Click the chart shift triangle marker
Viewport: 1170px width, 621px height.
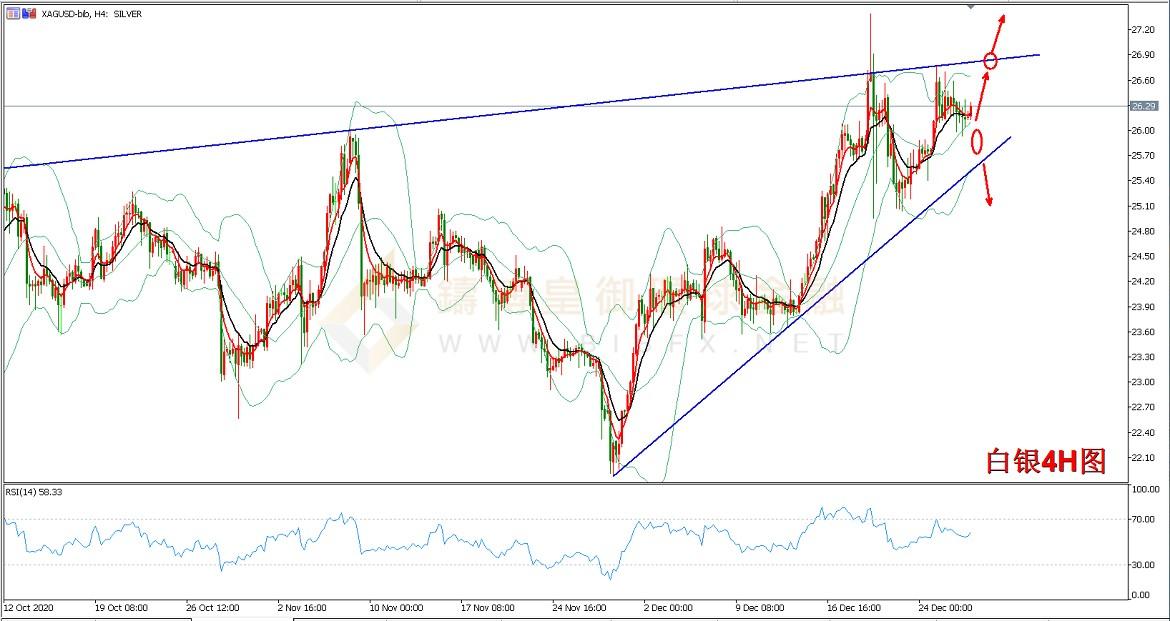click(x=969, y=6)
